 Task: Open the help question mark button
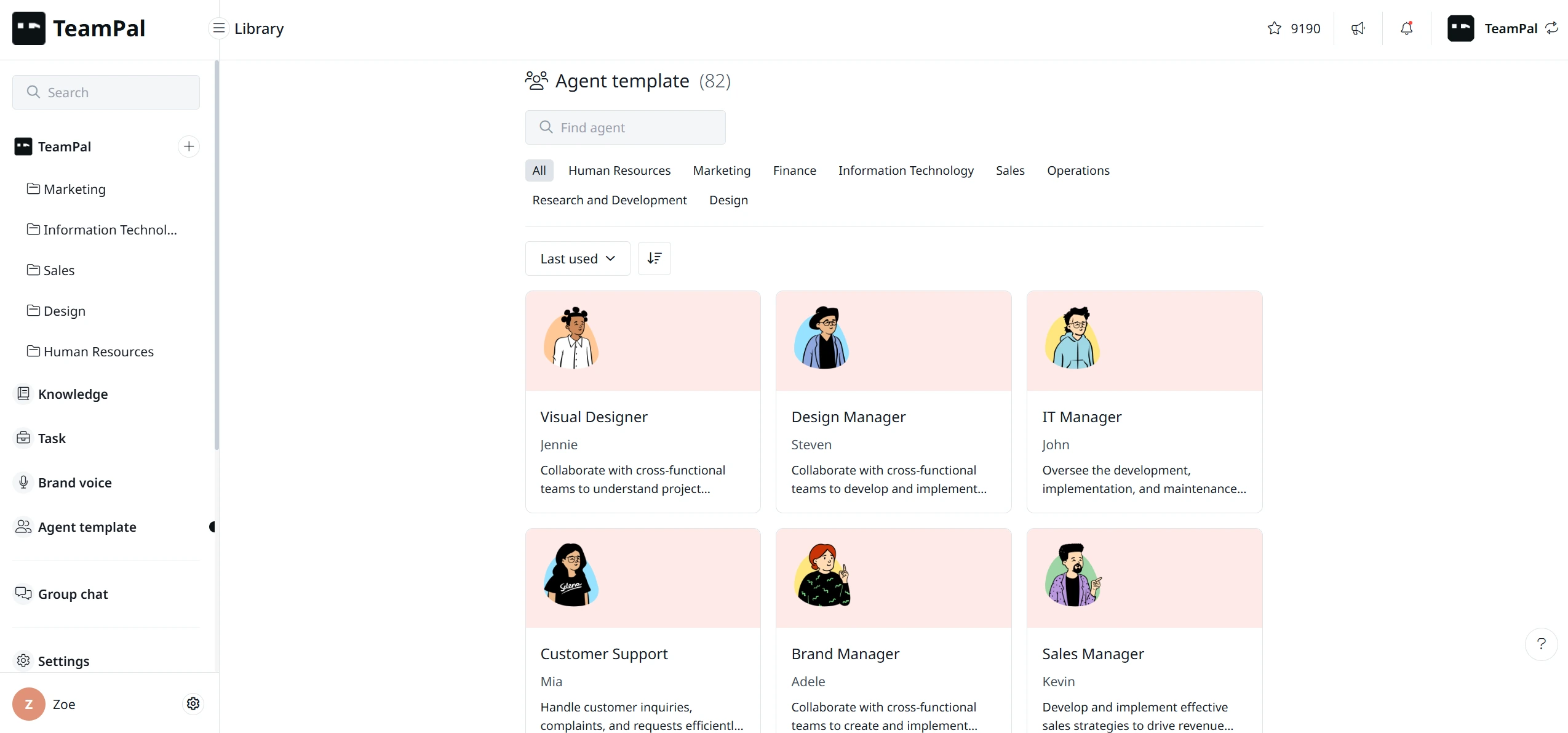1541,644
